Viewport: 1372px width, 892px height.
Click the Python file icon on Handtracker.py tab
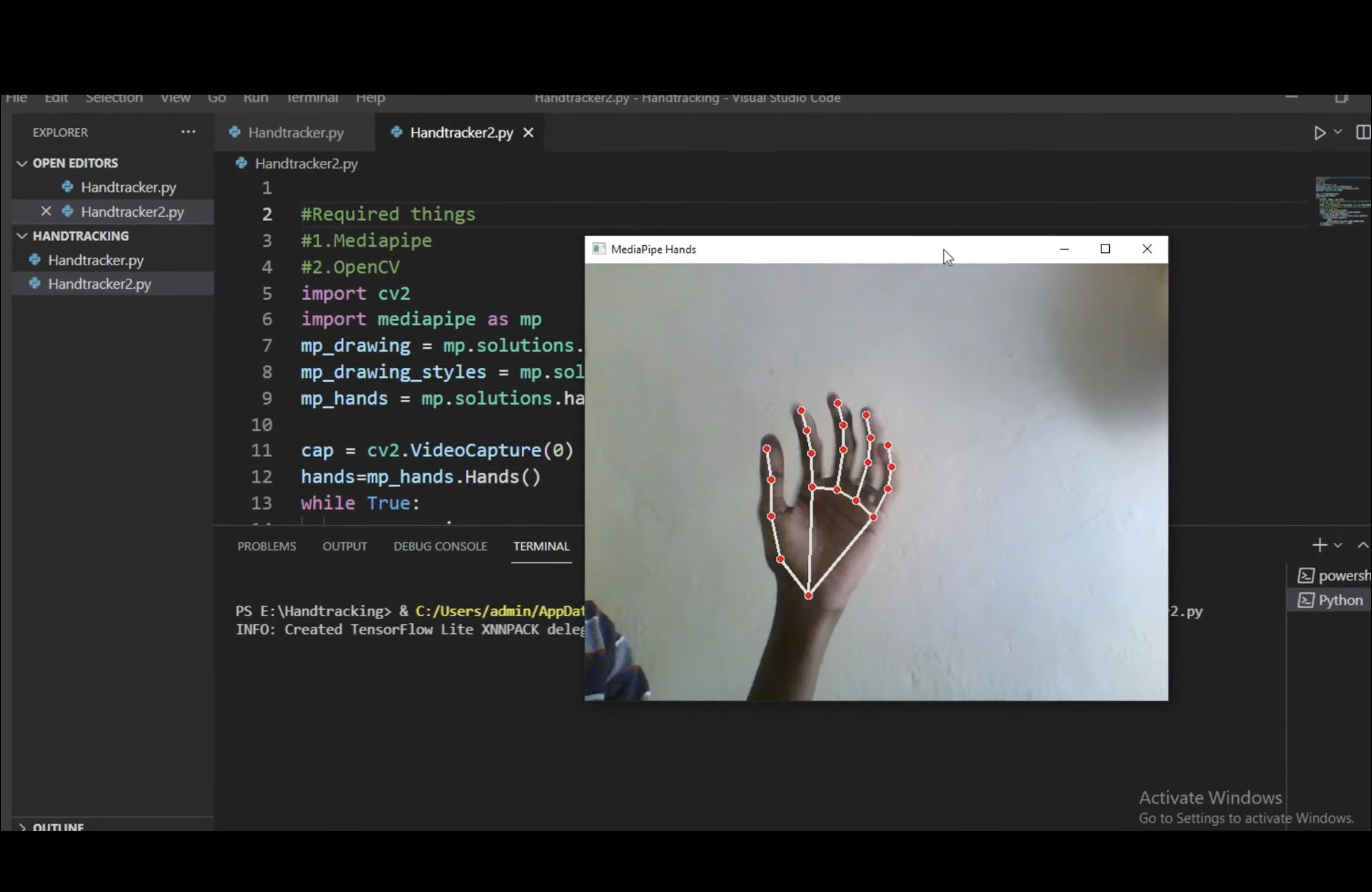pyautogui.click(x=235, y=132)
